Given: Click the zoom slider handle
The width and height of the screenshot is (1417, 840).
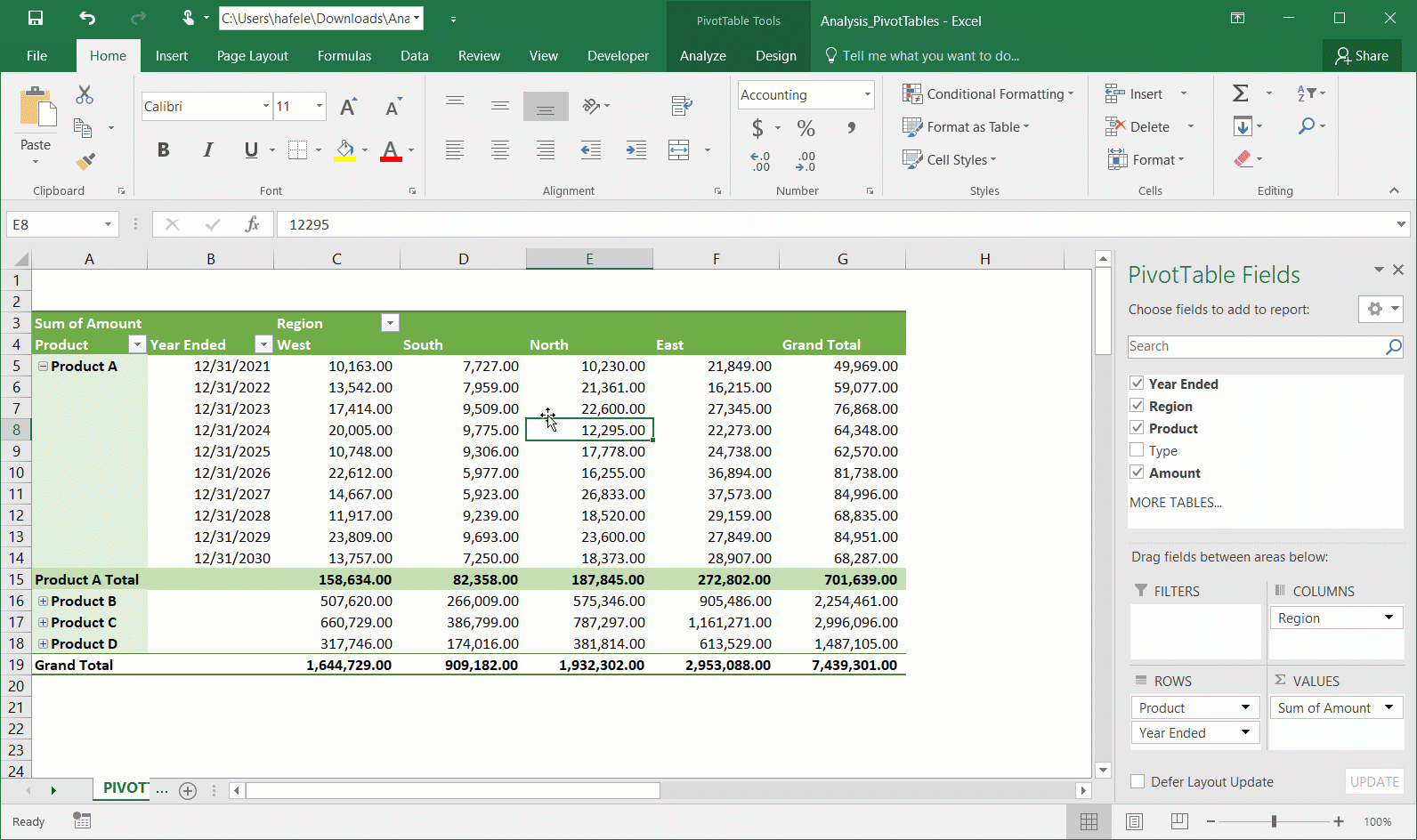Looking at the screenshot, I should tap(1274, 821).
